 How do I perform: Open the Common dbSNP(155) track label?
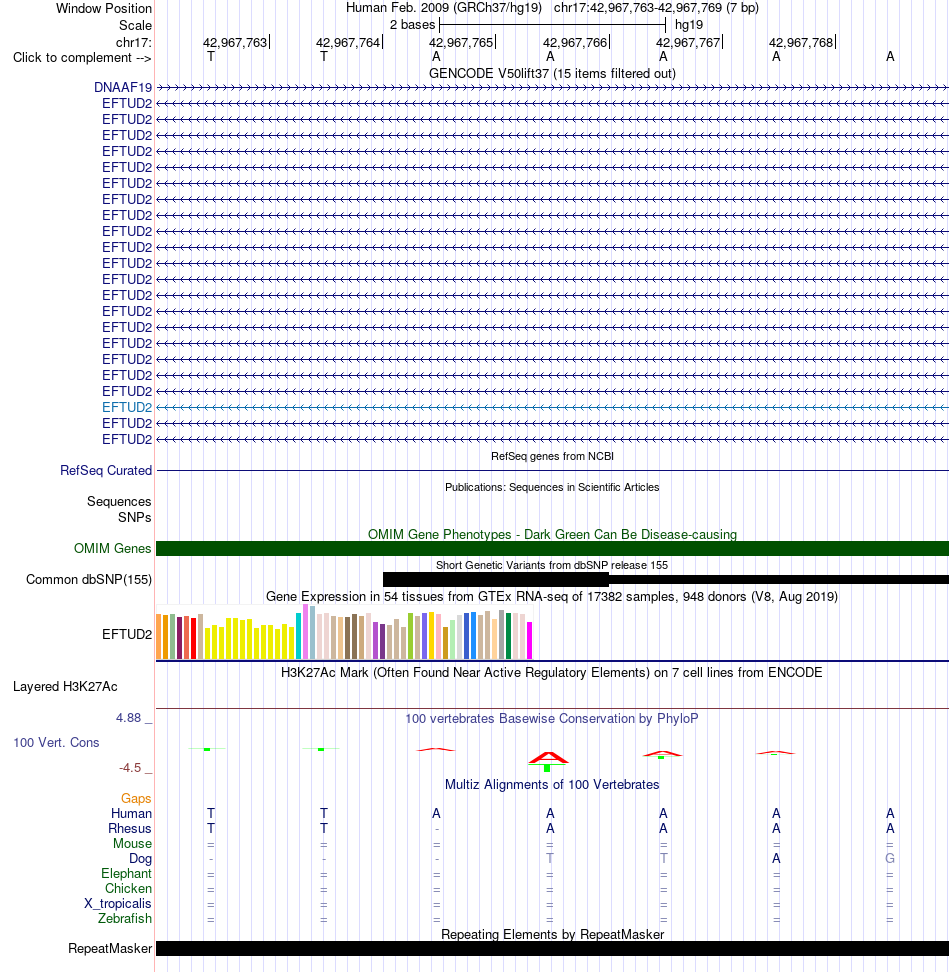point(89,580)
